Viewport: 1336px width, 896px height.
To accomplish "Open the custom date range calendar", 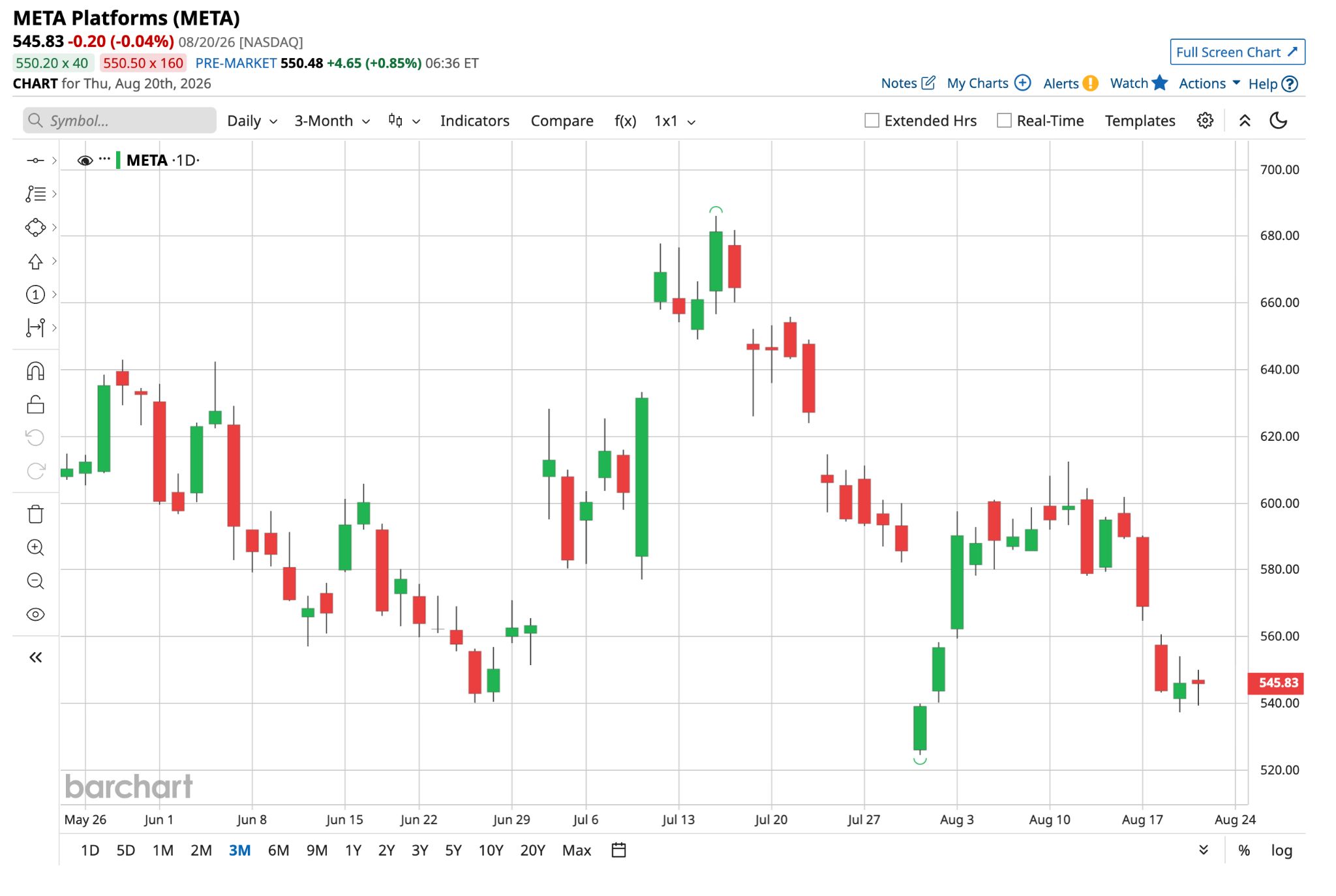I will point(618,850).
